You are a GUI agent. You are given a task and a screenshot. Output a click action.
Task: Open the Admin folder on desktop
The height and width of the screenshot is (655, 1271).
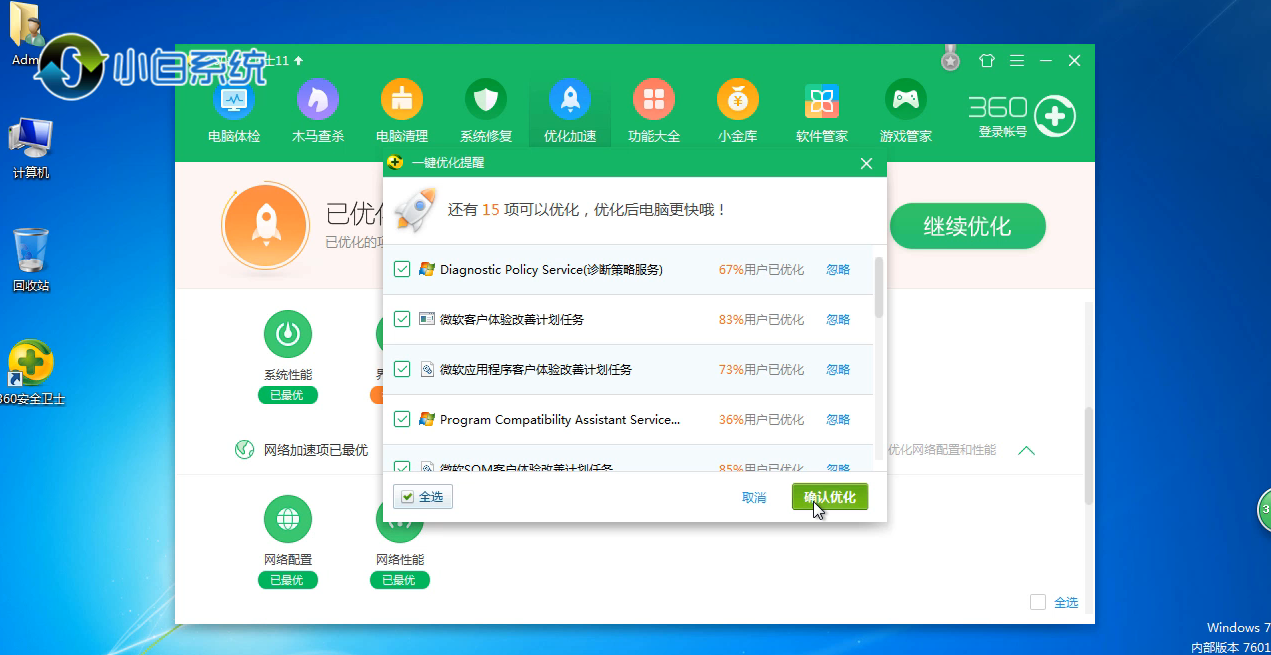26,35
